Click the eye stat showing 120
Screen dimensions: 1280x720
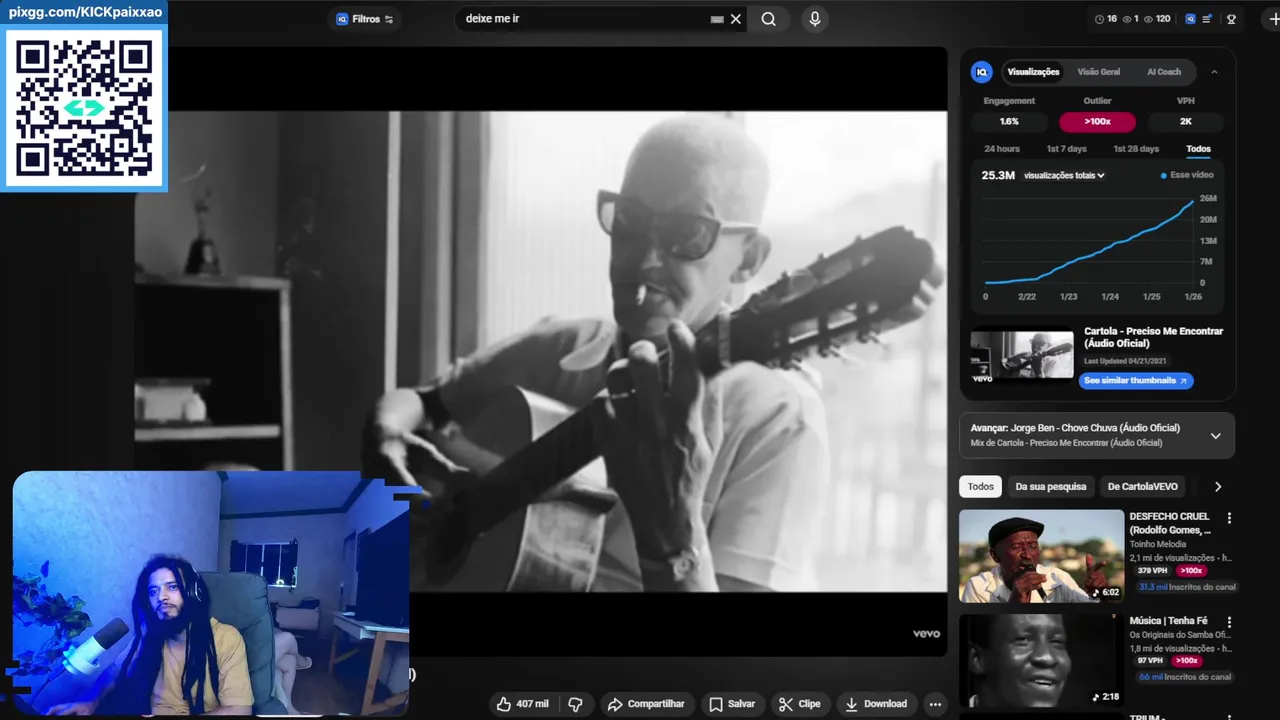coord(1157,19)
